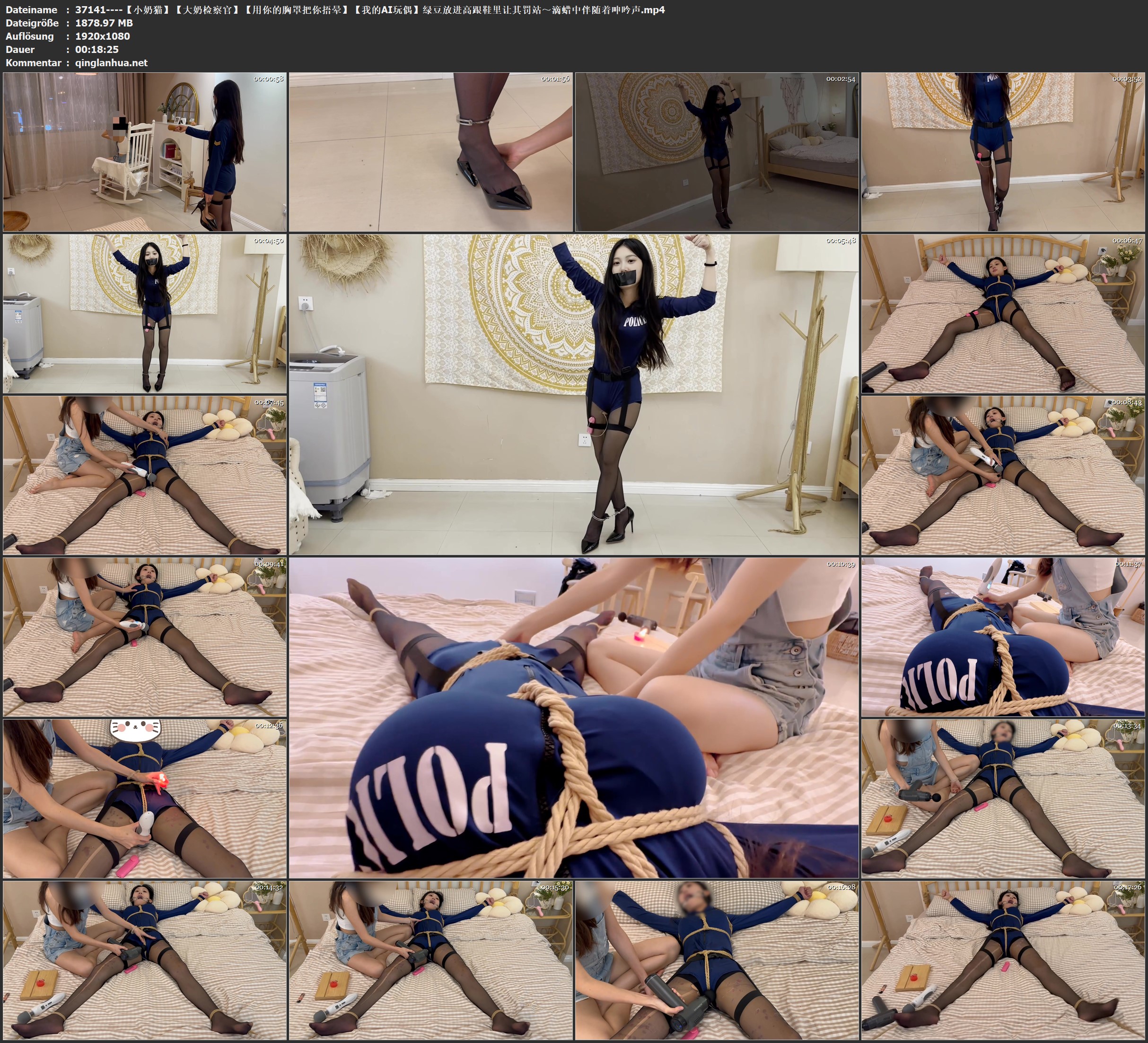Screen dimensions: 1148x1043
Task: Select the frame marked 00:02:54
Action: click(716, 151)
